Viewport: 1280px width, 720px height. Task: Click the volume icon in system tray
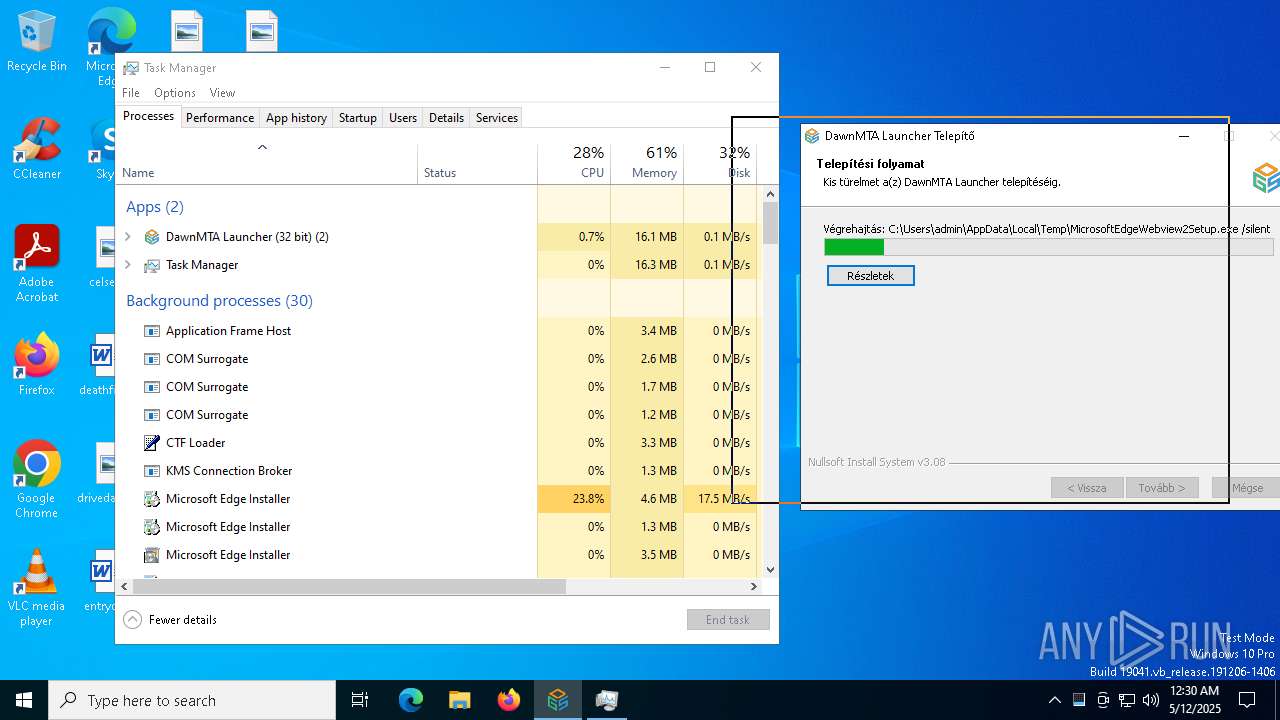point(1151,700)
